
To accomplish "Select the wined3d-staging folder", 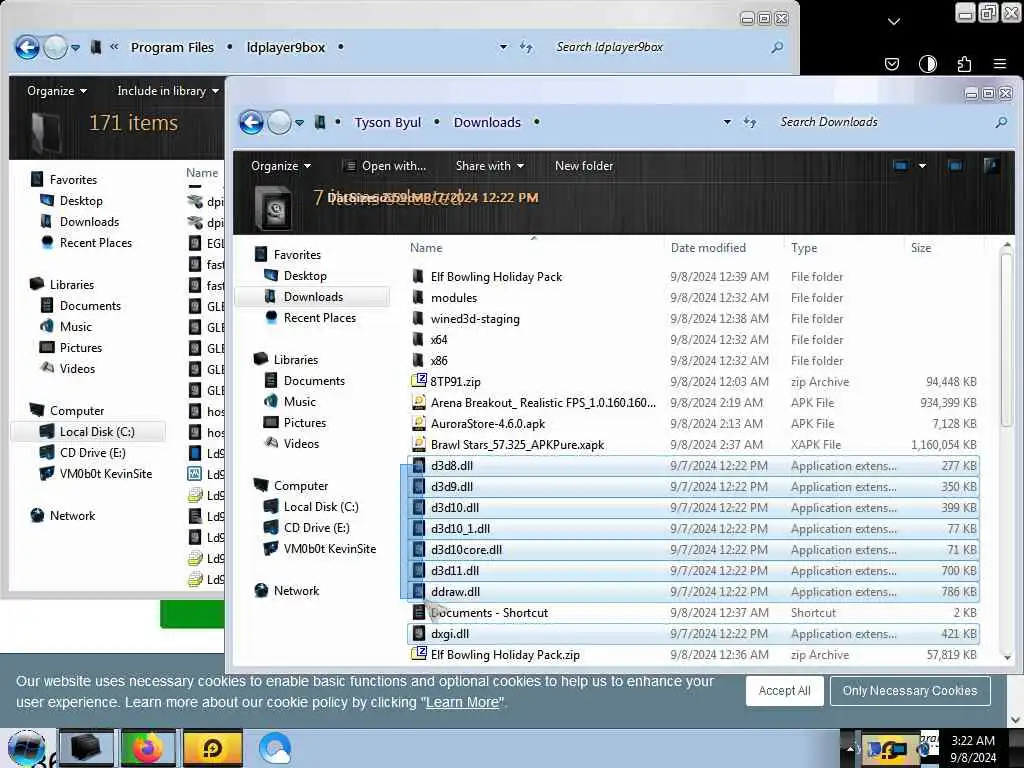I will [x=475, y=319].
